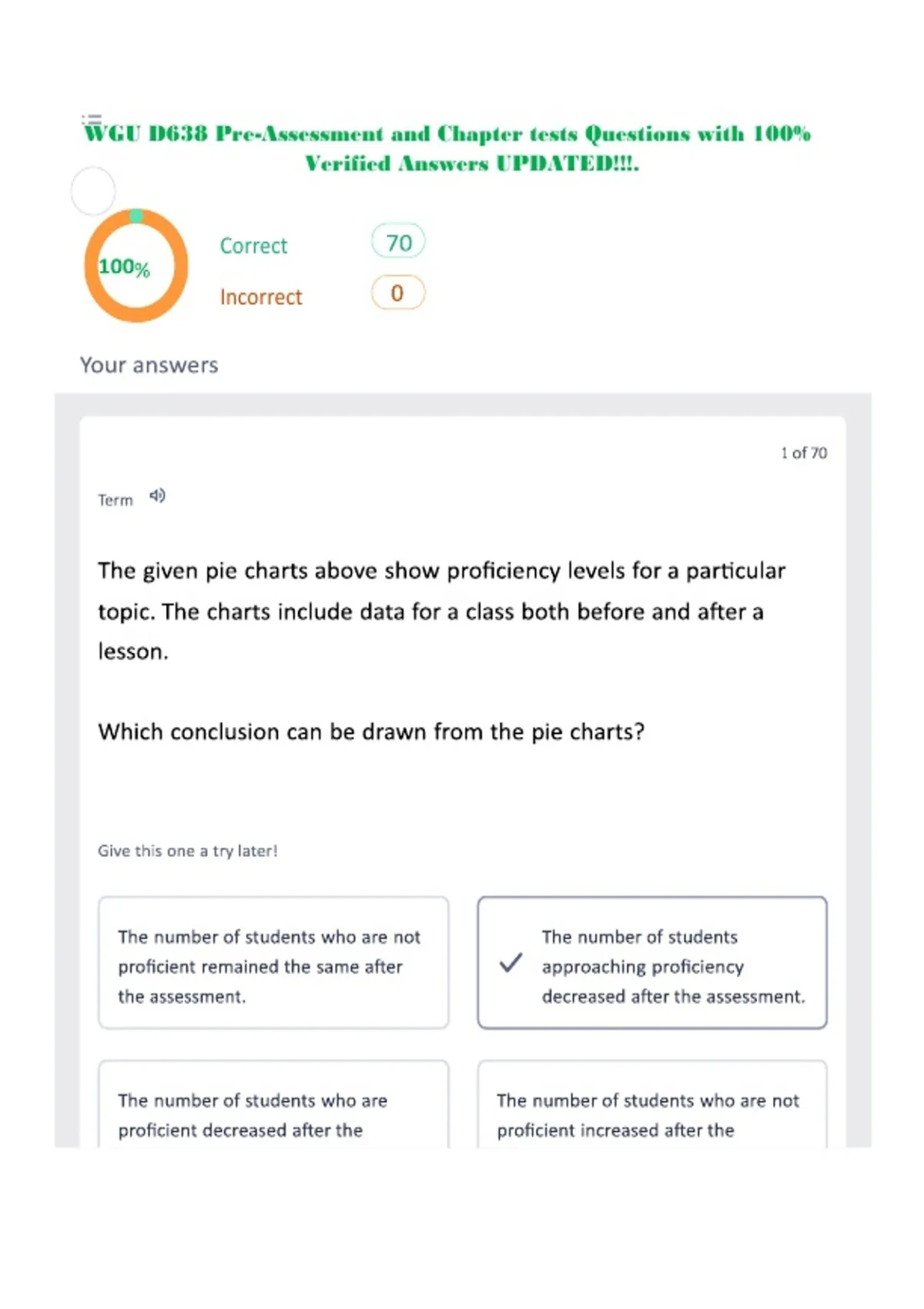Click the Incorrect count badge showing 0
Screen dimensions: 924x1309
(397, 293)
